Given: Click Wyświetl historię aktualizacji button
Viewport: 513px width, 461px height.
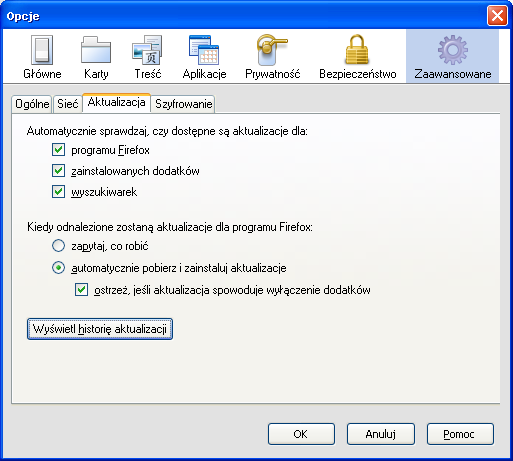Looking at the screenshot, I should pyautogui.click(x=100, y=329).
